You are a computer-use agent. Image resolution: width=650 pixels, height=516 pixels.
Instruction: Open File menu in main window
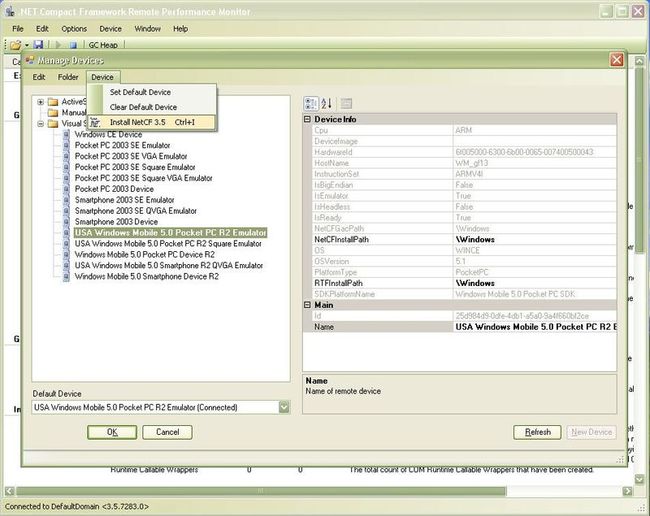click(18, 29)
